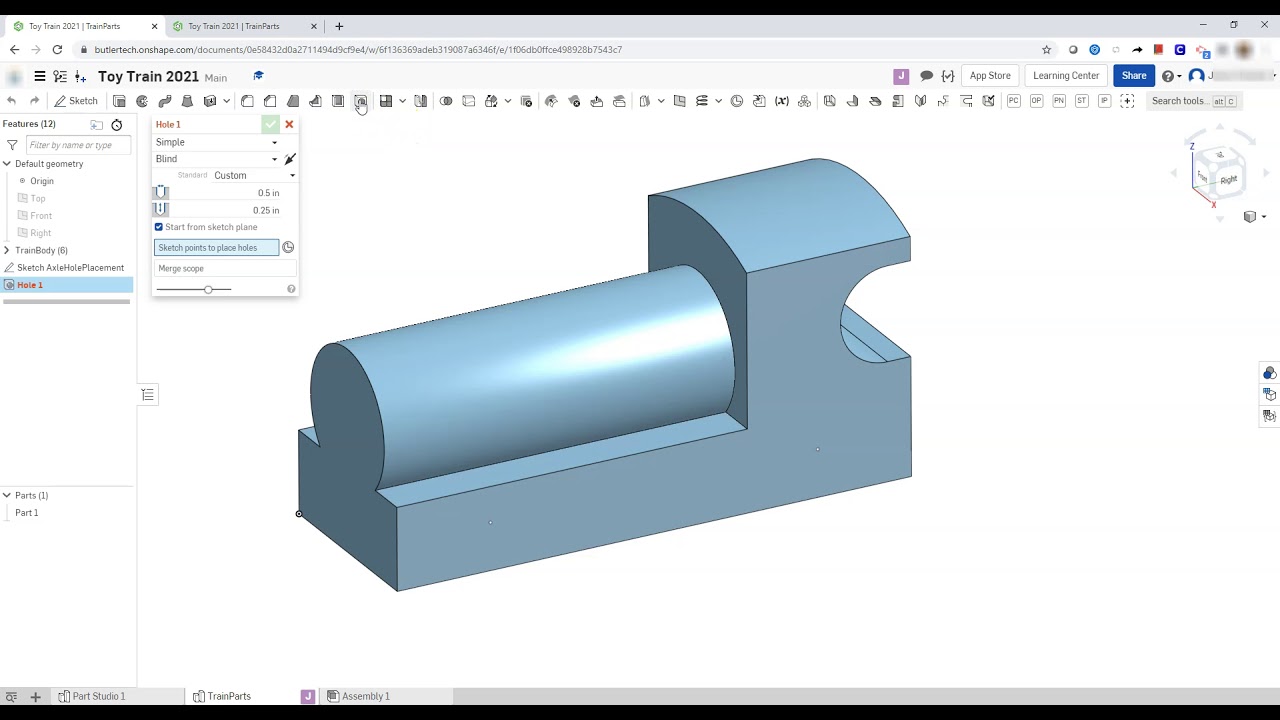
Task: Open the Standard Custom dropdown
Action: (x=254, y=175)
